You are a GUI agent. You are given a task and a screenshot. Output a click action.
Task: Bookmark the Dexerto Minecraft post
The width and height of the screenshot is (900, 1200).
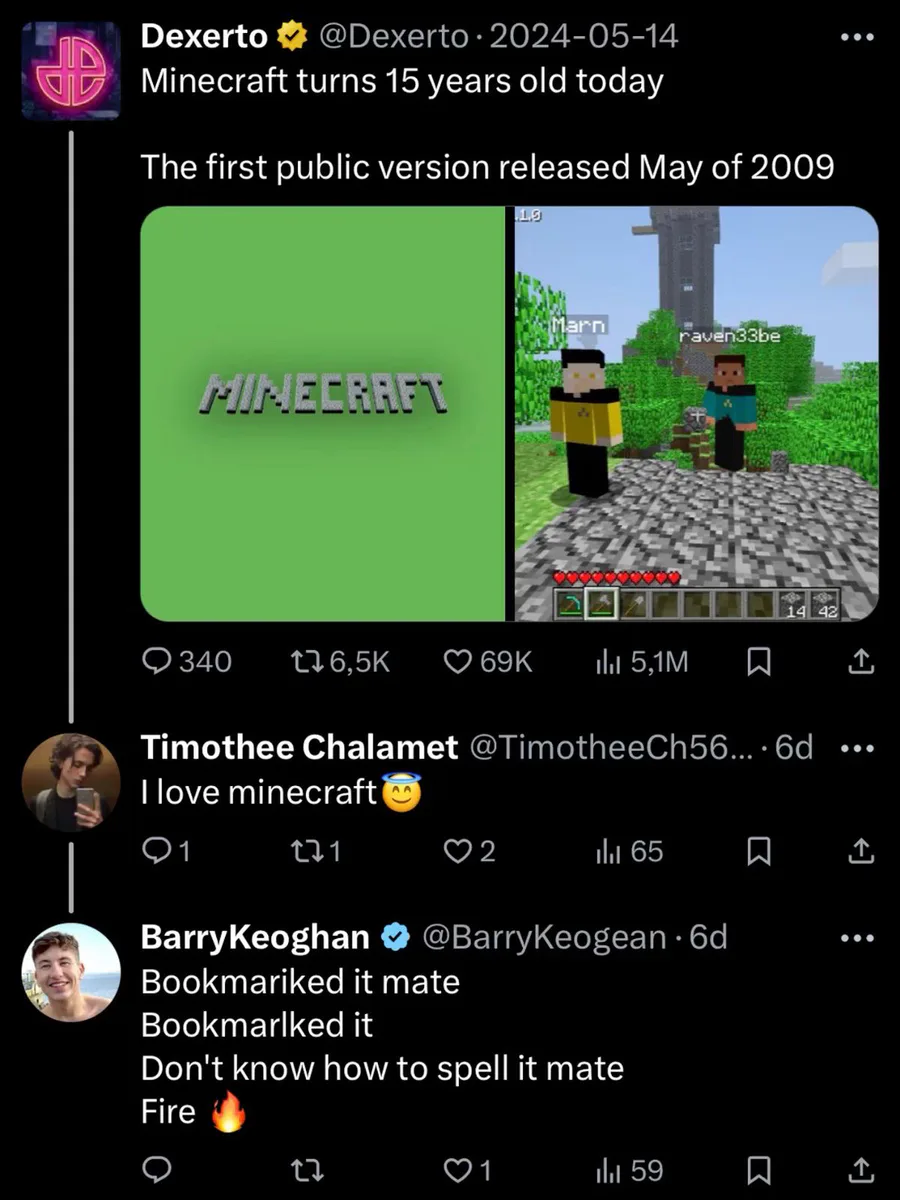coord(758,661)
